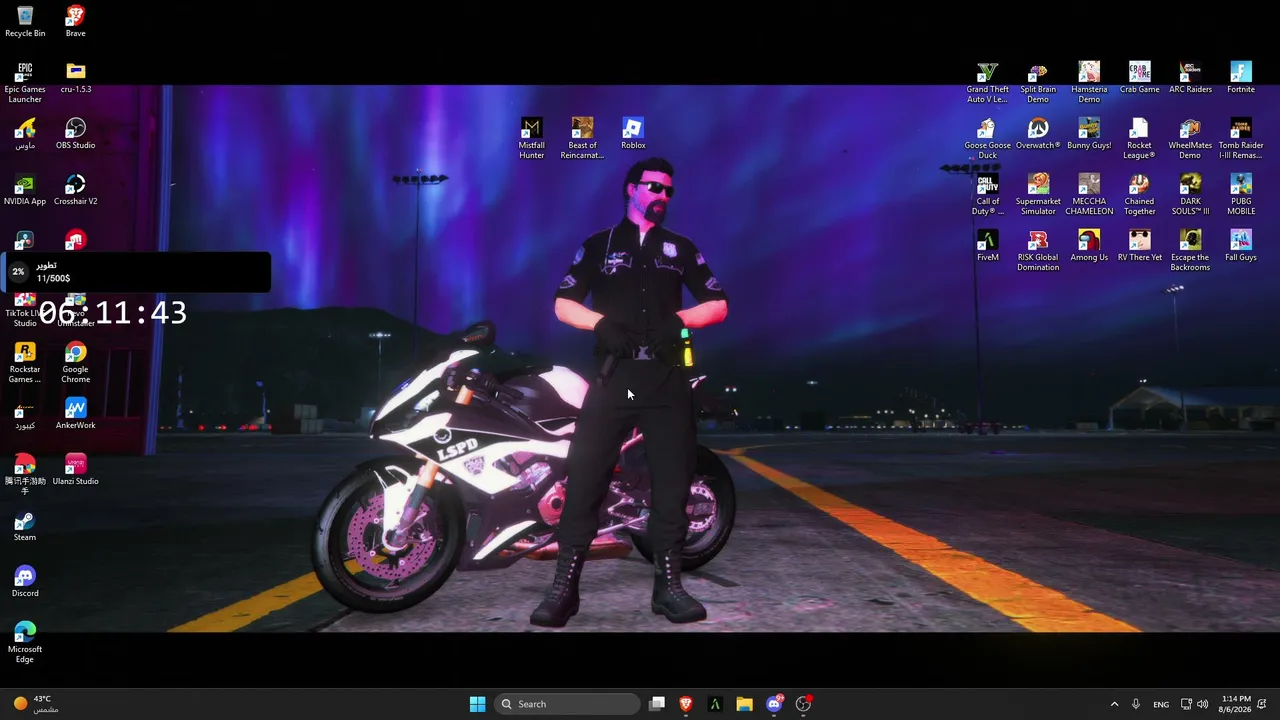Click the 06:11:43 timer overlay

[113, 313]
